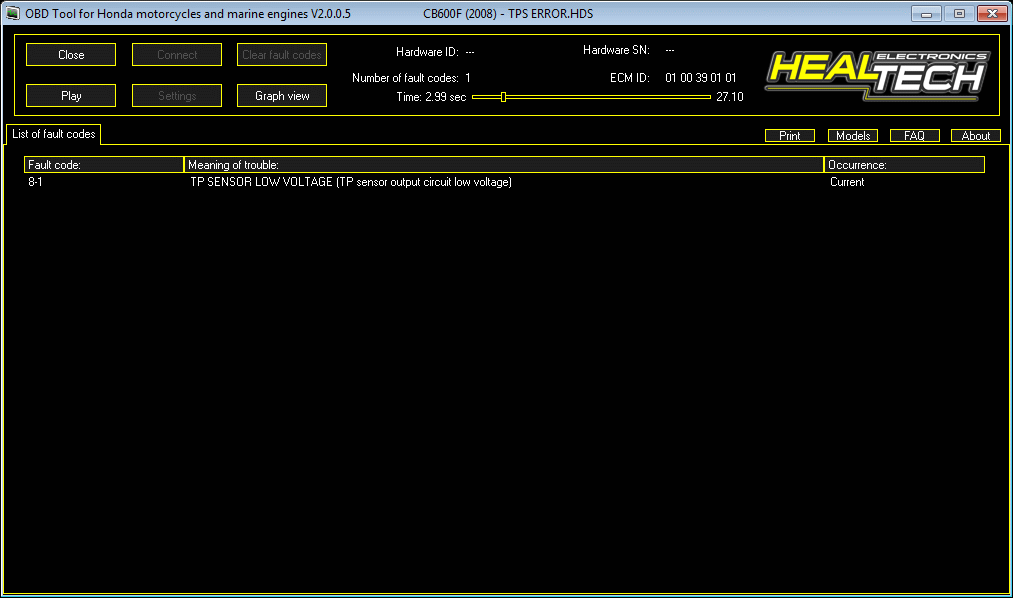This screenshot has width=1013, height=598.
Task: Click the TP SENSOR LOW VOLTAGE description
Action: pos(350,182)
